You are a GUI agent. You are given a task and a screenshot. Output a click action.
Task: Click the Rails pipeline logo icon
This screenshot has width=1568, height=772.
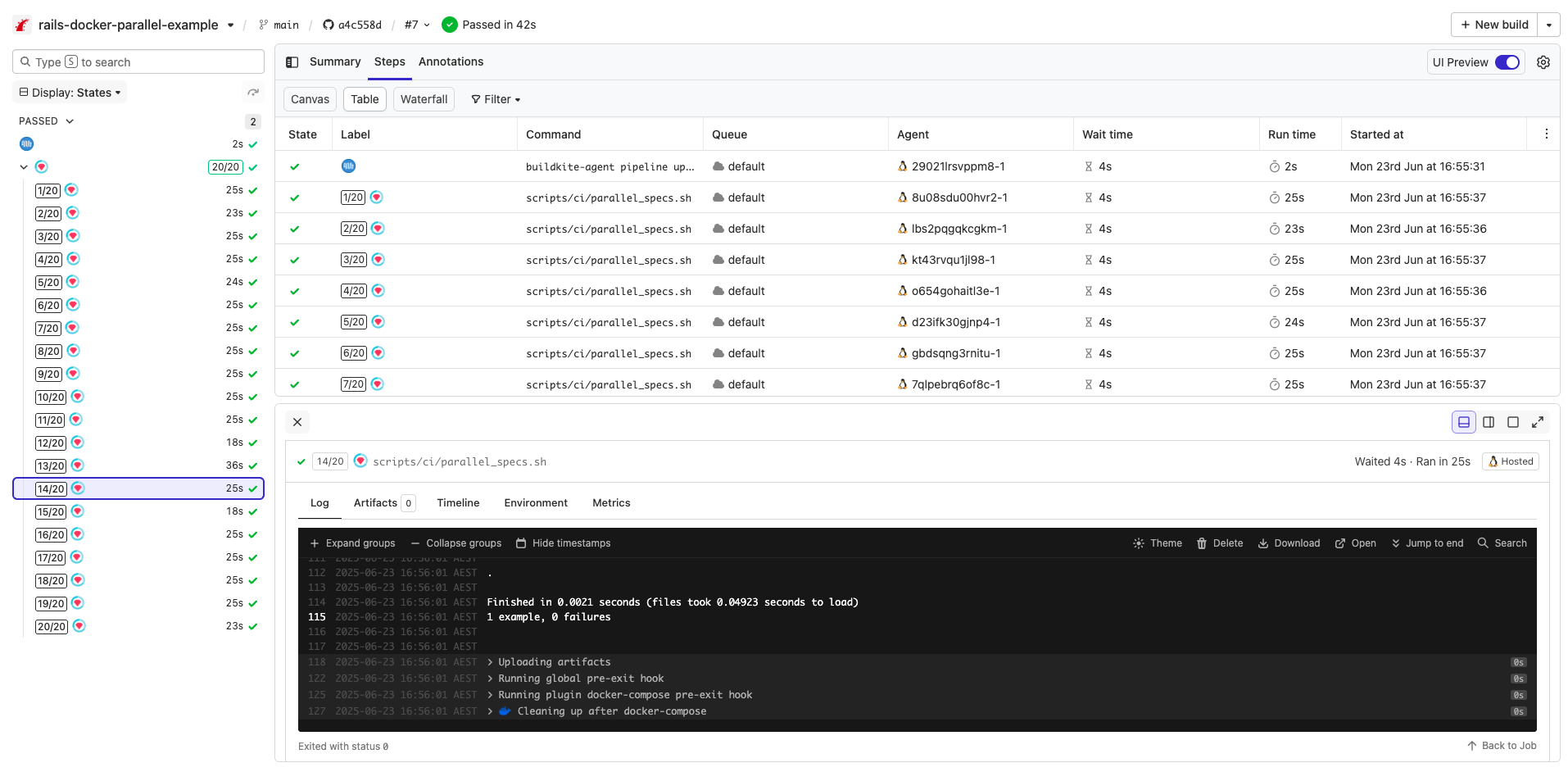(x=22, y=25)
